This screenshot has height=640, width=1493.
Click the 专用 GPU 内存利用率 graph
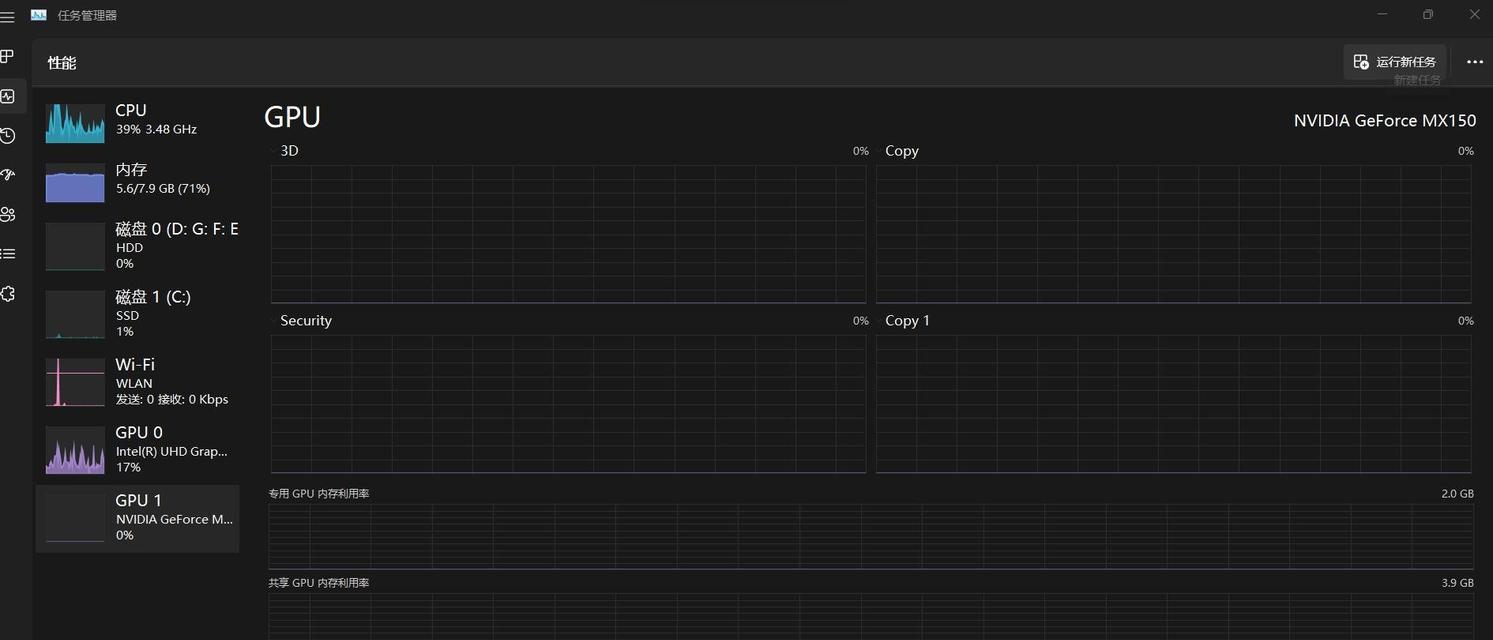point(871,536)
